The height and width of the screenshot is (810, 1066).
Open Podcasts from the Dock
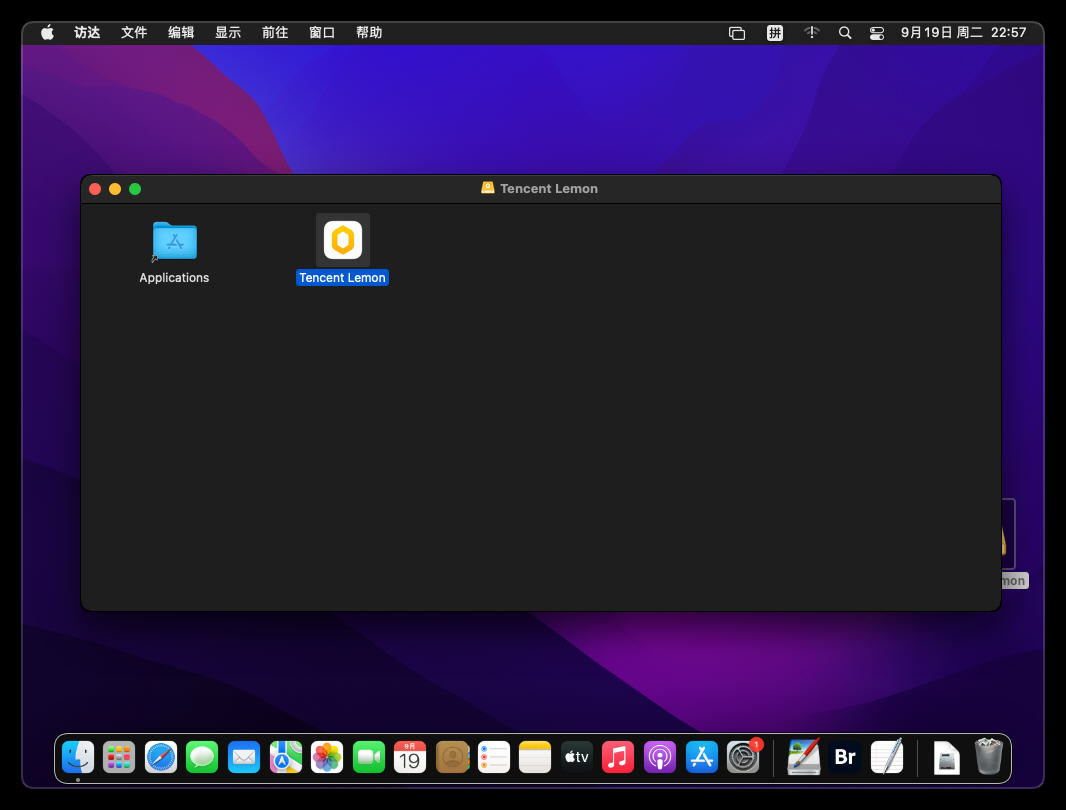[660, 757]
